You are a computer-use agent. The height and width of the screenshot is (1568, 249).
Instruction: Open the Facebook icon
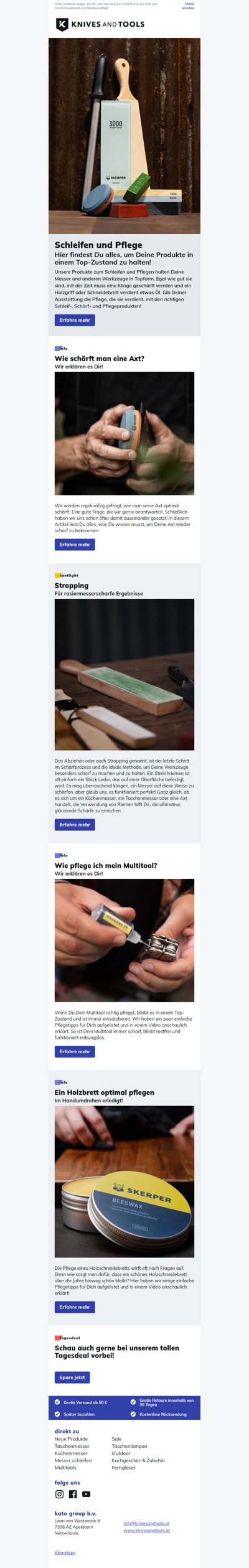[x=73, y=1494]
